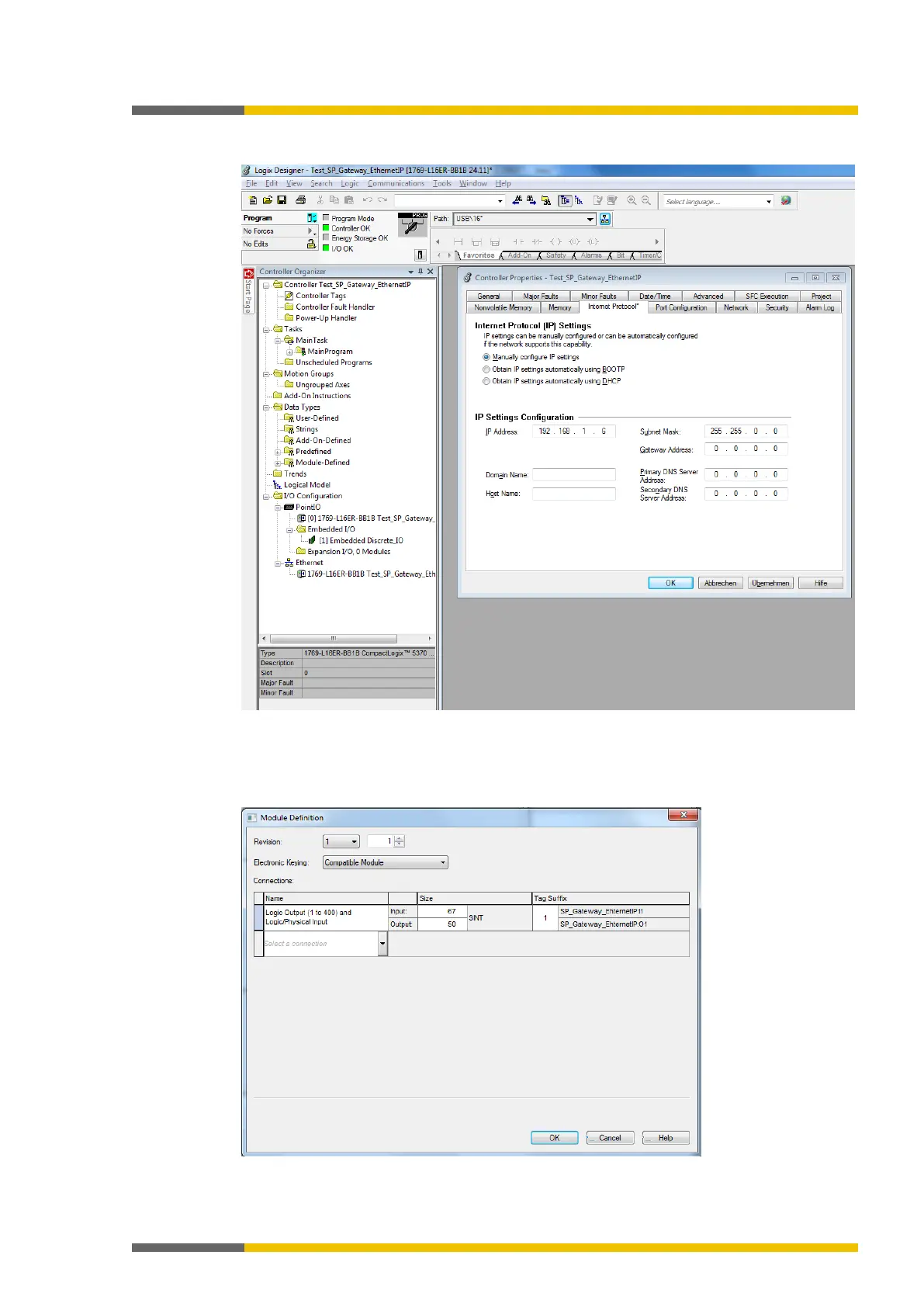Click OK in Module Definition dialog
The image size is (924, 1307).
point(555,1138)
